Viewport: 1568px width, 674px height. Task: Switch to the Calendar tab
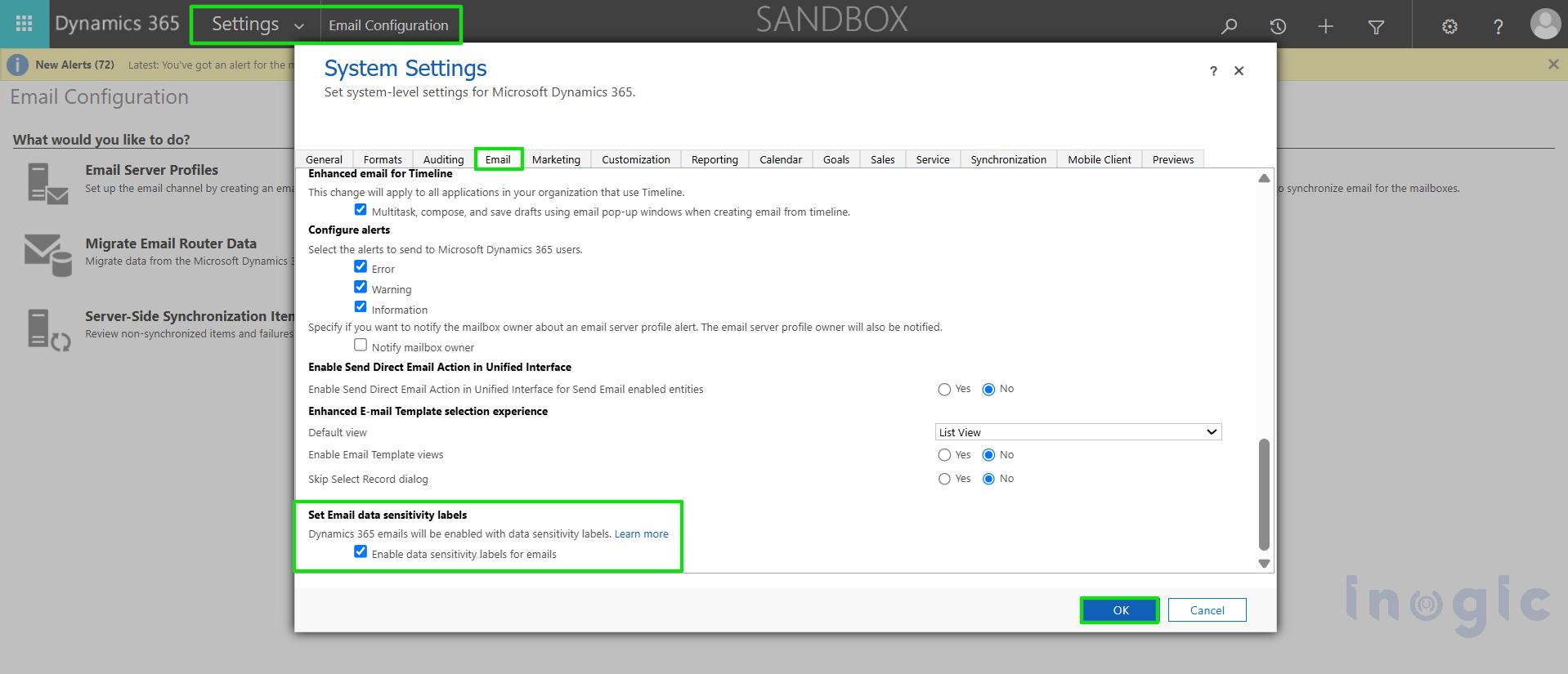pos(781,159)
